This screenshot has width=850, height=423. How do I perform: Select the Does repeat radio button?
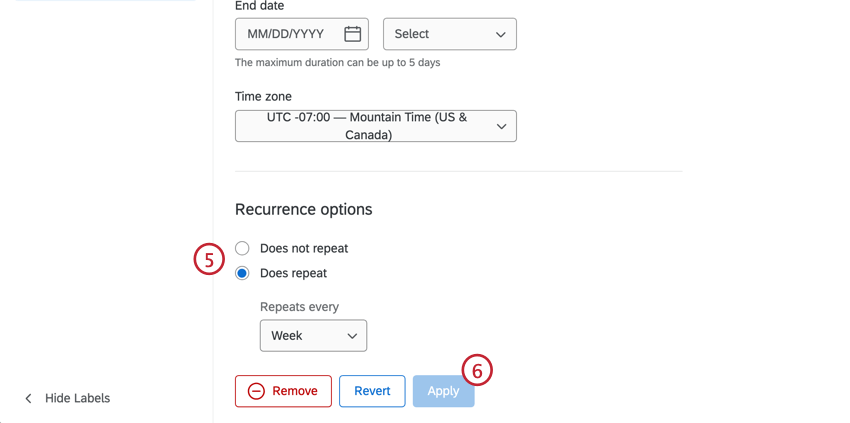pos(242,273)
